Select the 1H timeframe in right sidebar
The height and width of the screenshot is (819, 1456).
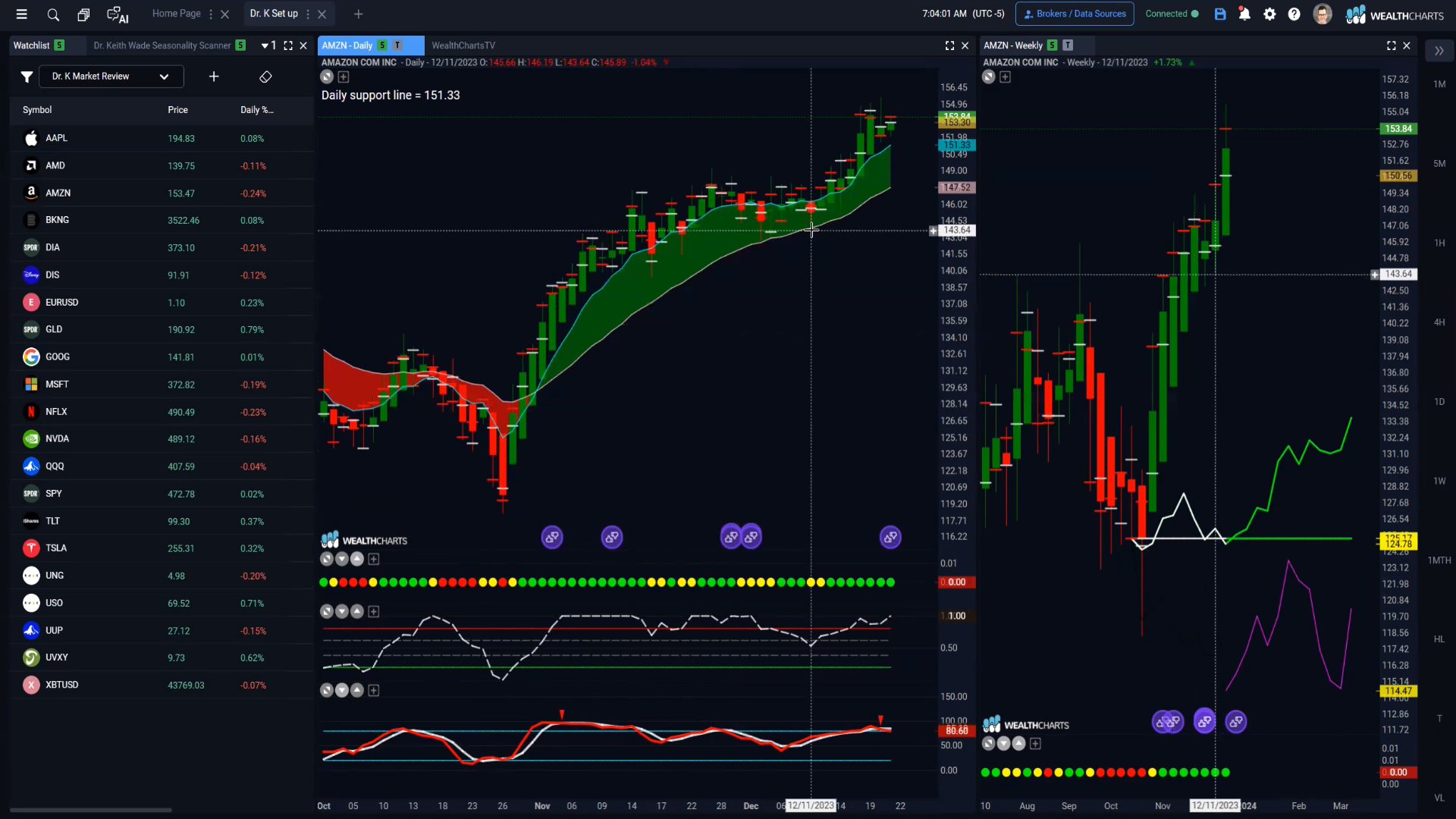(1439, 243)
